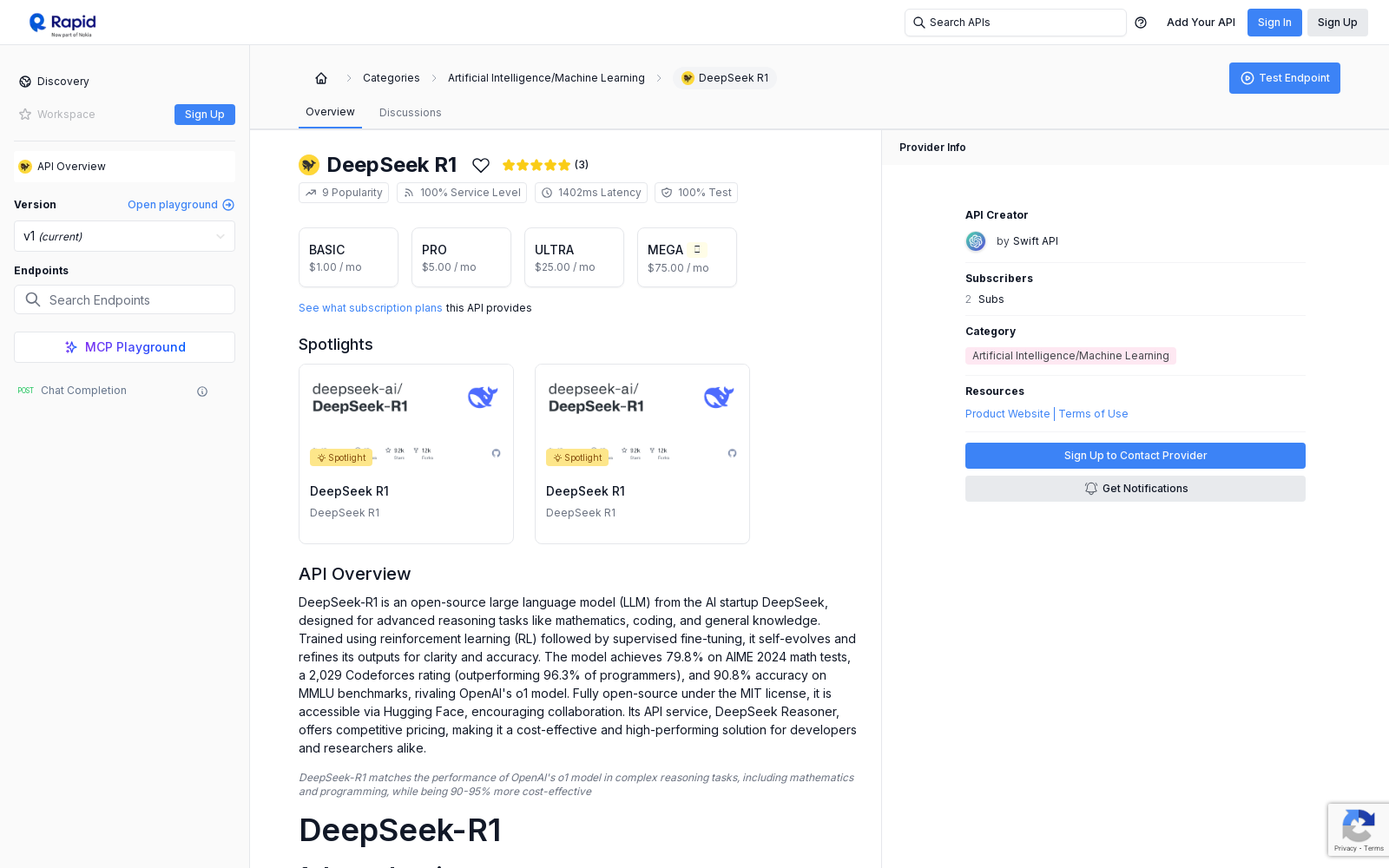Favorite DeepSeek R1 with the heart icon
Viewport: 1389px width, 868px height.
coord(481,165)
